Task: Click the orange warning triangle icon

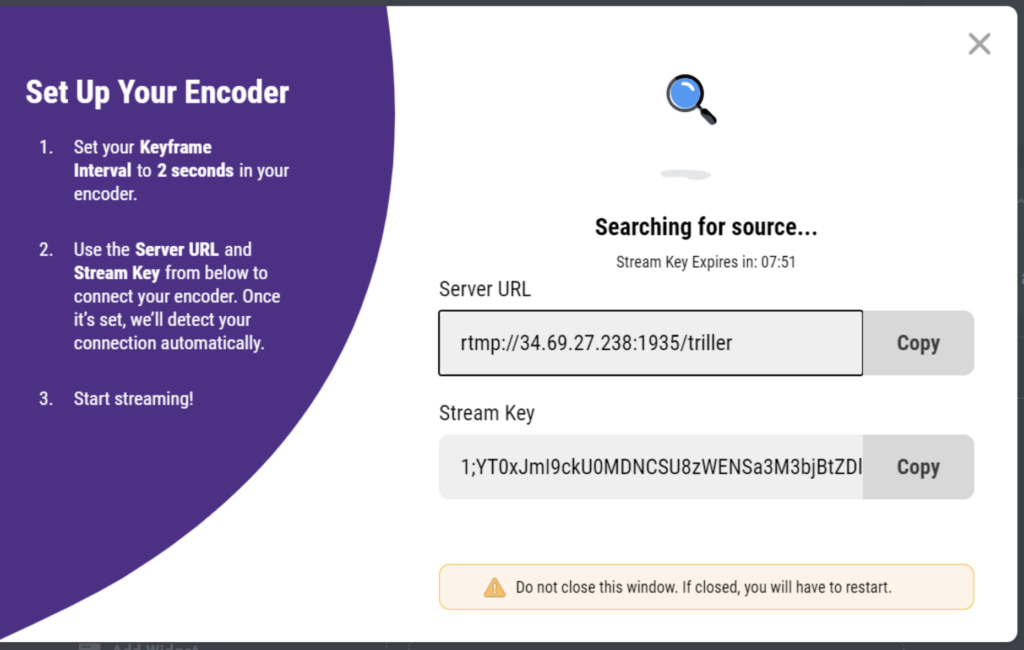Action: tap(494, 587)
